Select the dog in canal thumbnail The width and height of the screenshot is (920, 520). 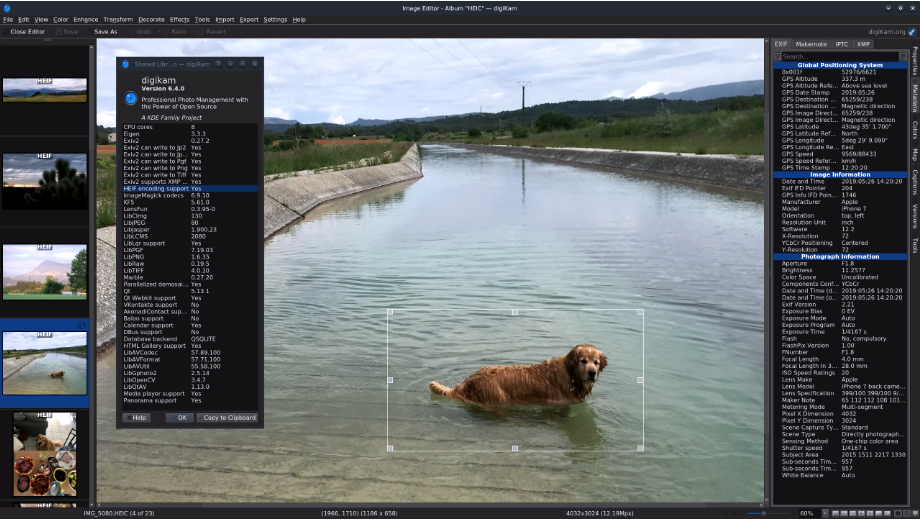click(x=44, y=363)
